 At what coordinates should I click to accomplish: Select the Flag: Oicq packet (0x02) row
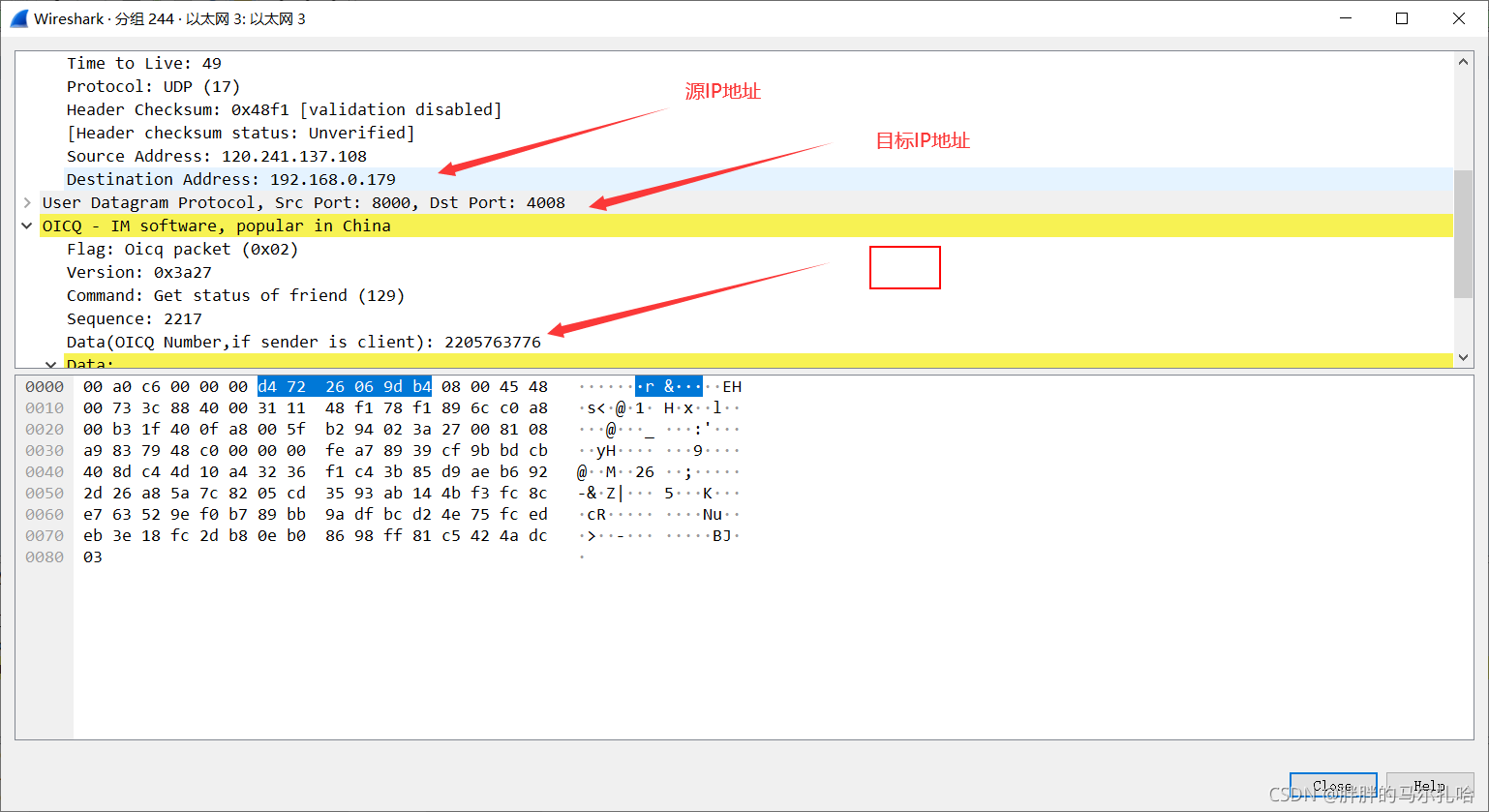point(182,249)
